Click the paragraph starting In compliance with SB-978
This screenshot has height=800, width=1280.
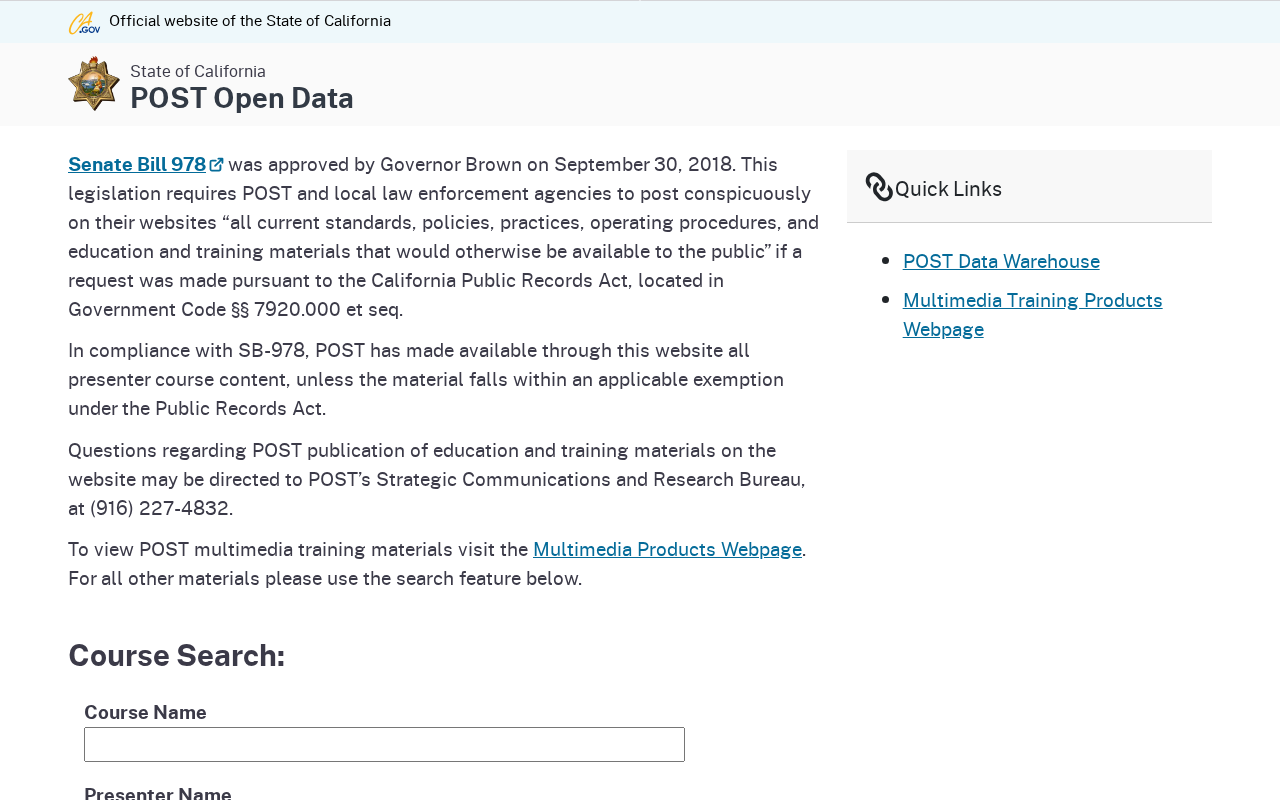click(x=426, y=379)
